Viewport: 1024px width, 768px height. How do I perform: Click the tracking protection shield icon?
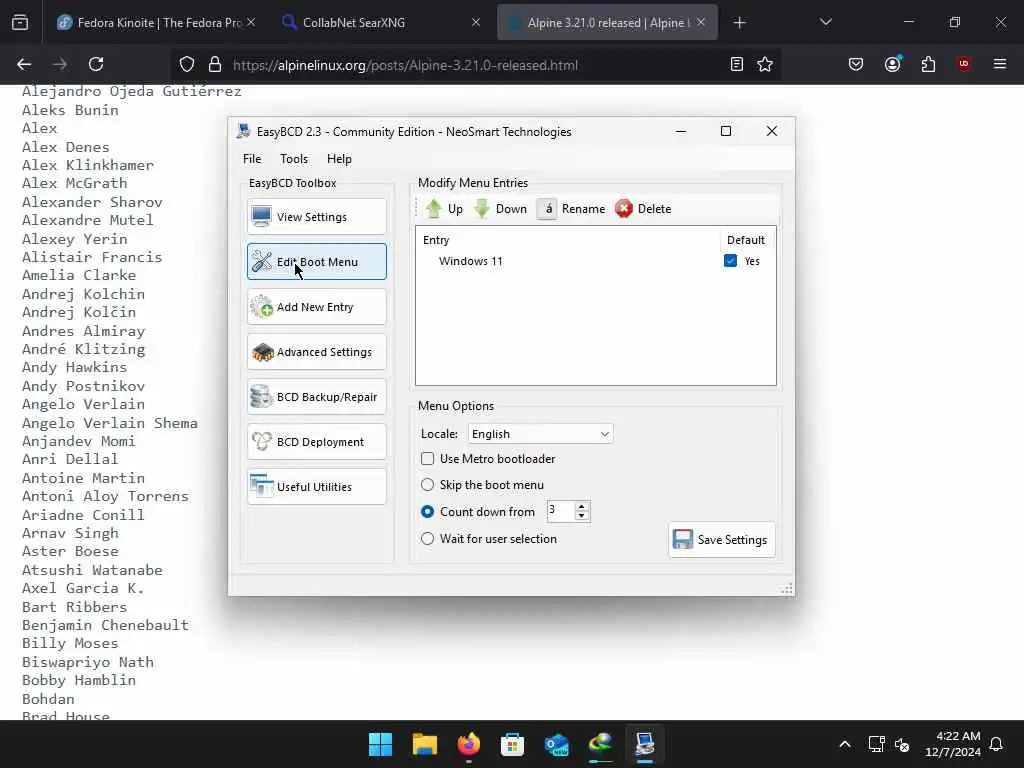click(187, 65)
